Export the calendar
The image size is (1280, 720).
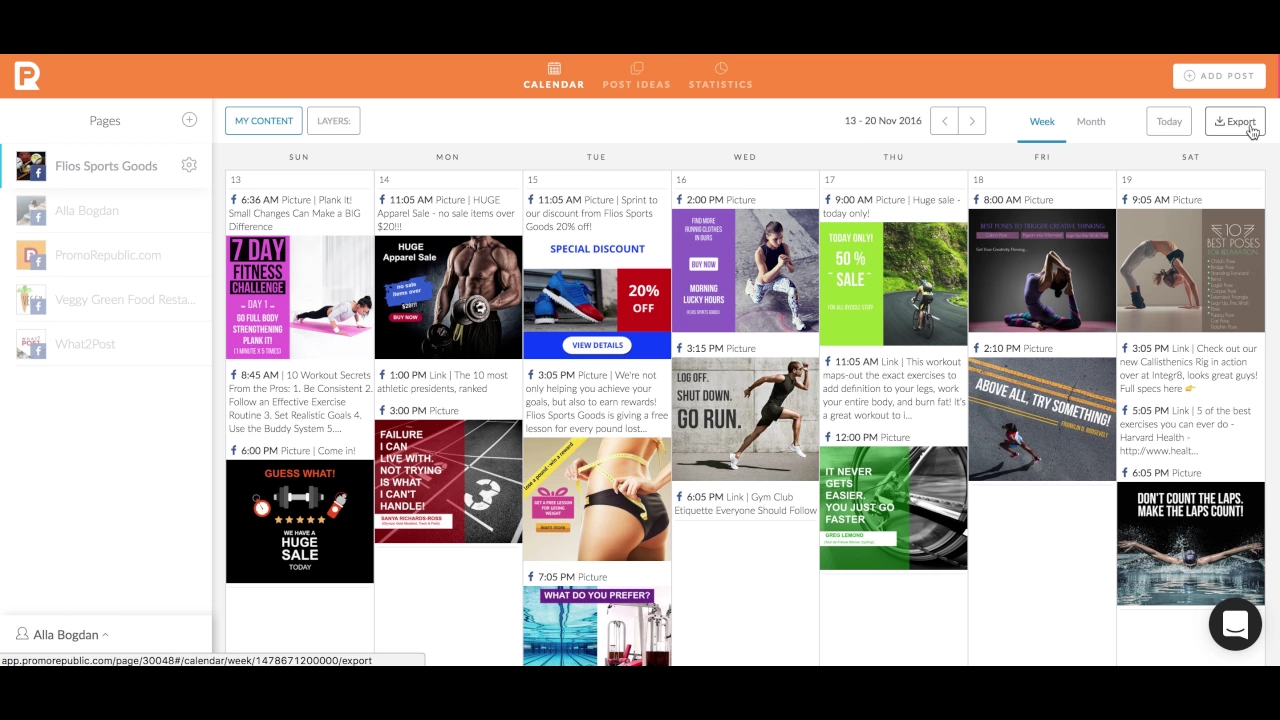(x=1235, y=121)
